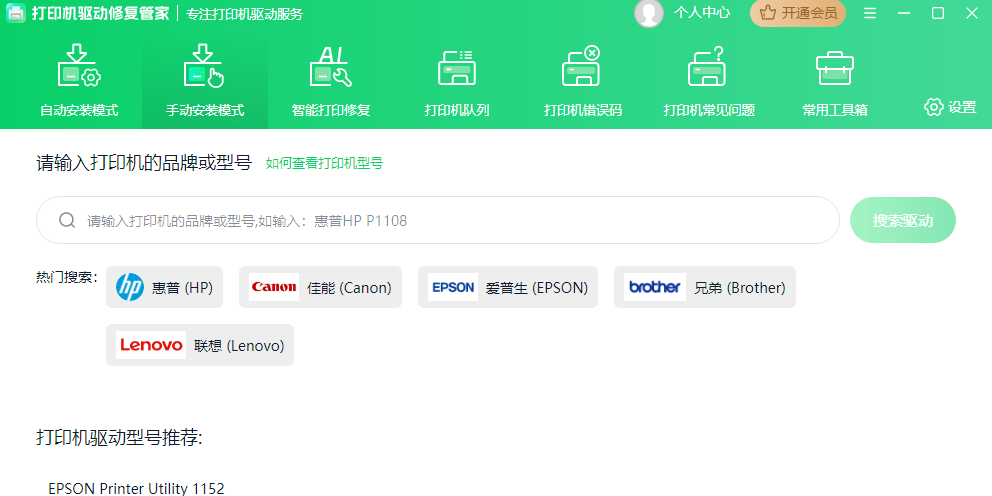Viewport: 992px width, 496px height.
Task: Open 如何查看打印机型号 help link
Action: pyautogui.click(x=324, y=163)
